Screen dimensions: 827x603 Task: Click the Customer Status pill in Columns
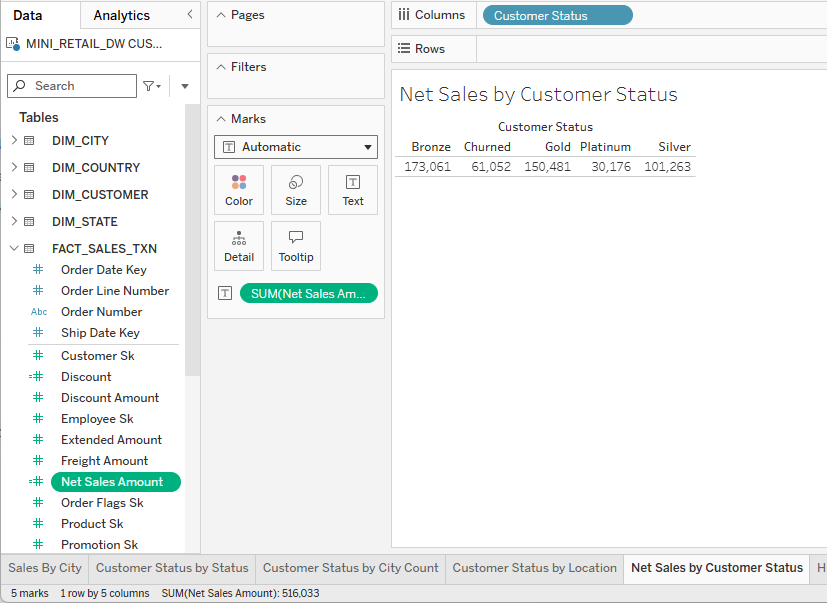557,15
